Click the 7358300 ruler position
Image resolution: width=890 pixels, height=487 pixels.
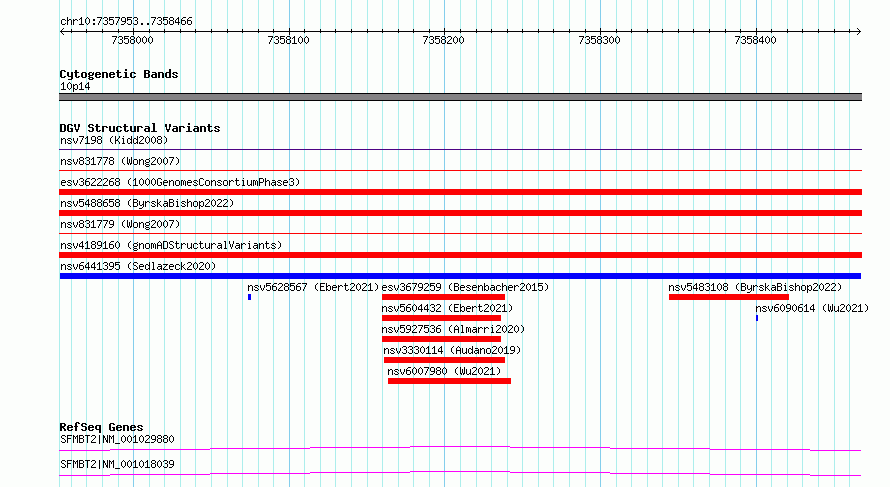click(x=599, y=40)
